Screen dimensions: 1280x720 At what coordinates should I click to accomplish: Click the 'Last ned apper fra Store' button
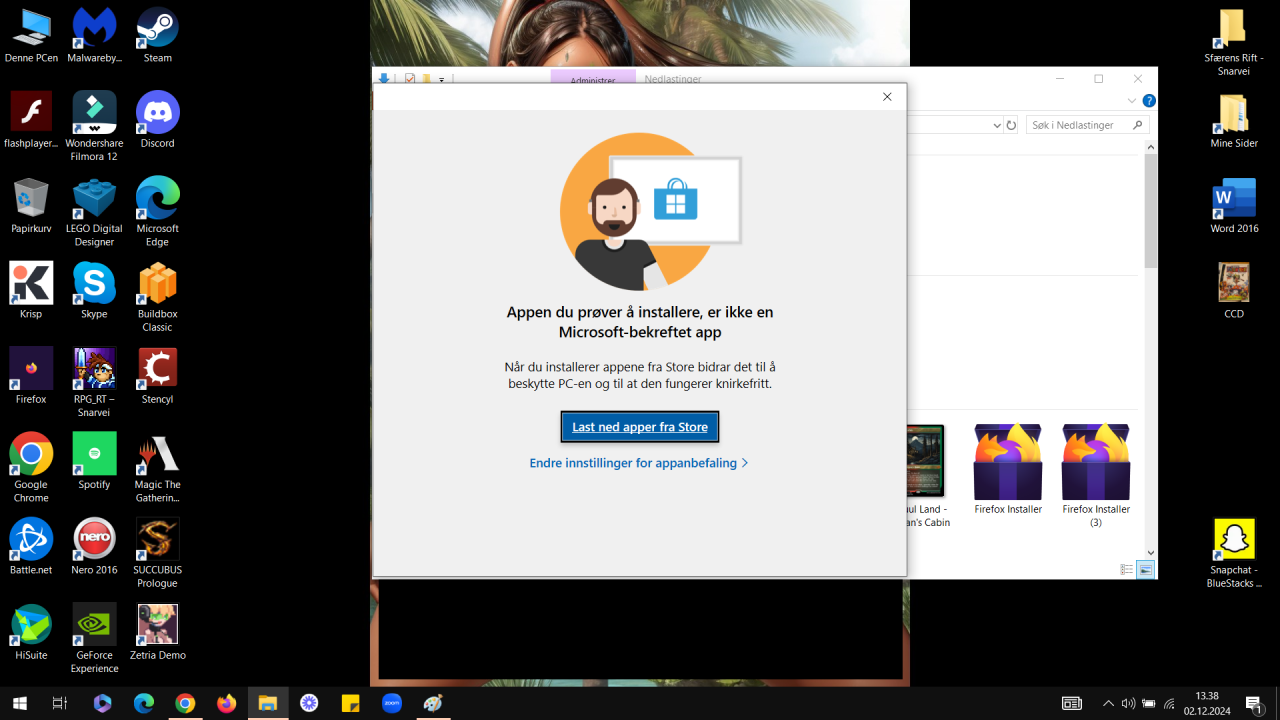(640, 427)
